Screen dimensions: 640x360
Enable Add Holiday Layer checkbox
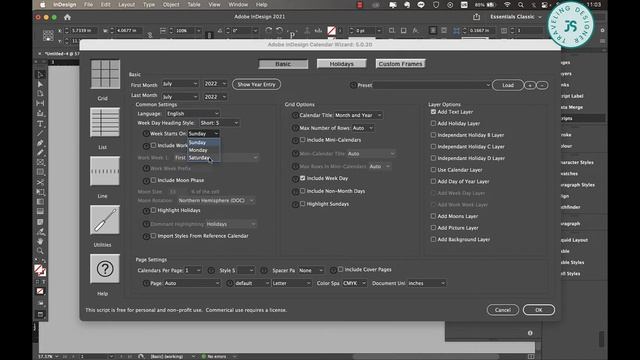tap(433, 123)
